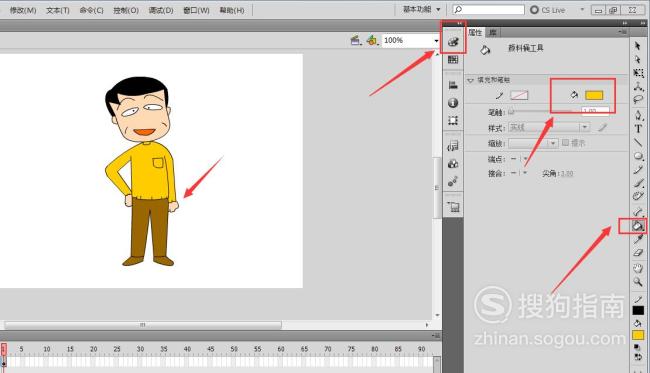Image resolution: width=650 pixels, height=373 pixels.
Task: Open the Code Snippets panel icon
Action: (453, 146)
